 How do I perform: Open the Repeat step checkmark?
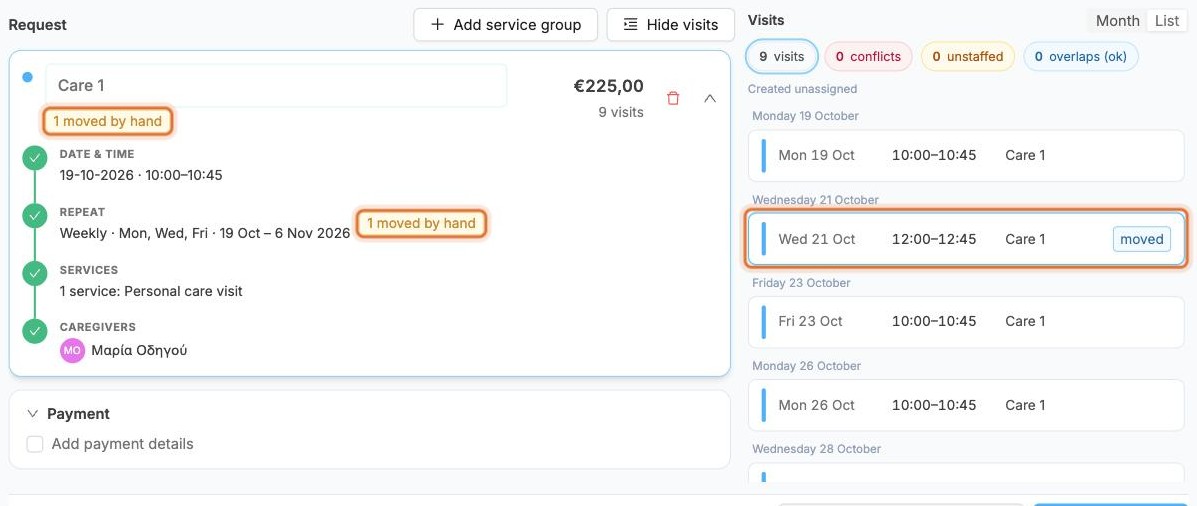click(x=34, y=216)
